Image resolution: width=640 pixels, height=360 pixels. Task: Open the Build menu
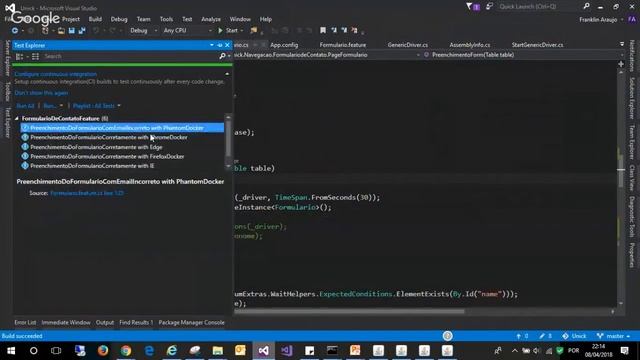[x=95, y=19]
